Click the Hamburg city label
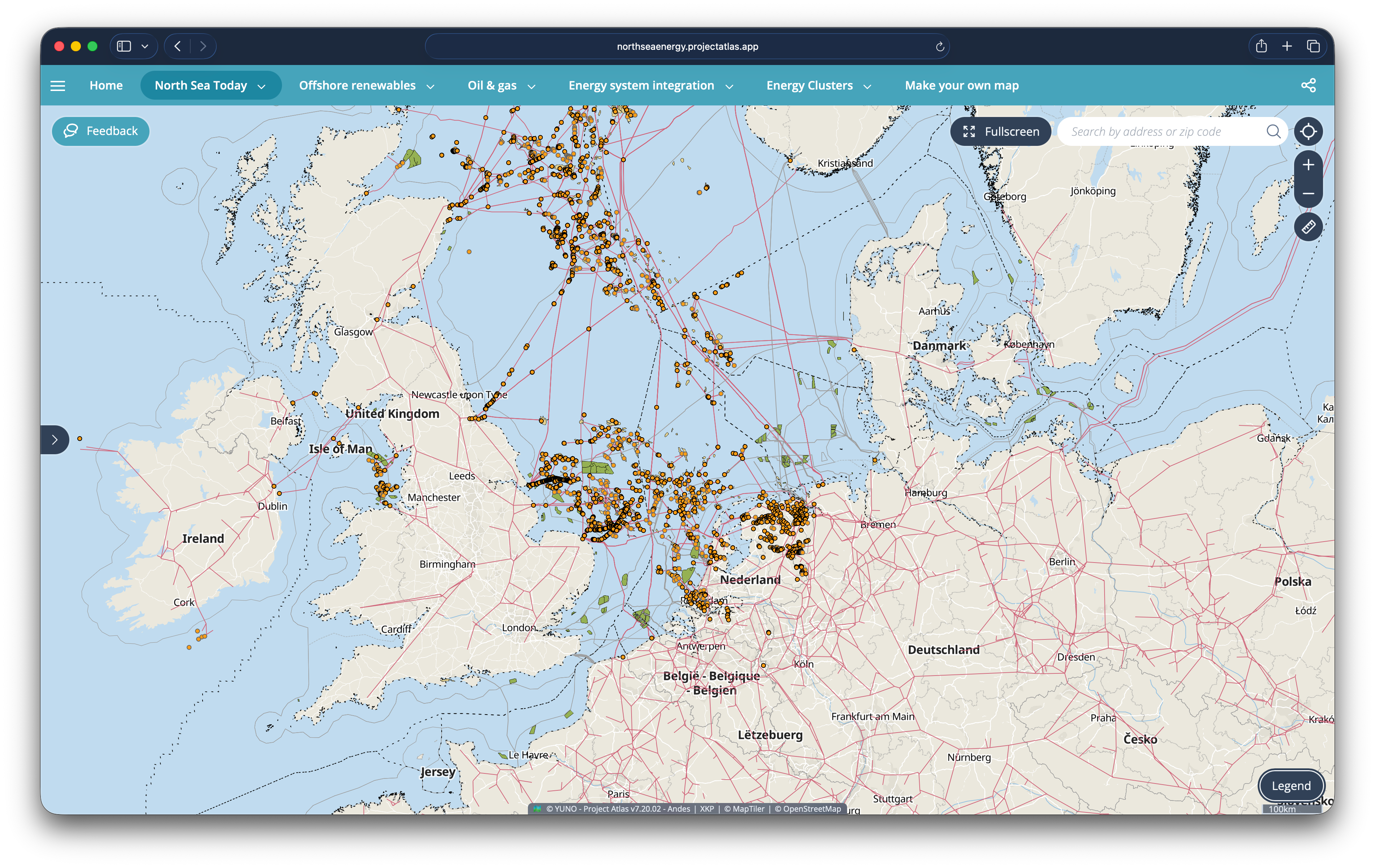This screenshot has height=868, width=1375. [x=926, y=492]
